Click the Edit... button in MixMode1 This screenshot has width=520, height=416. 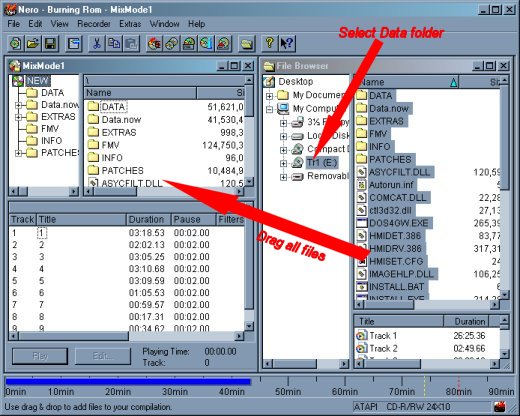pos(103,356)
